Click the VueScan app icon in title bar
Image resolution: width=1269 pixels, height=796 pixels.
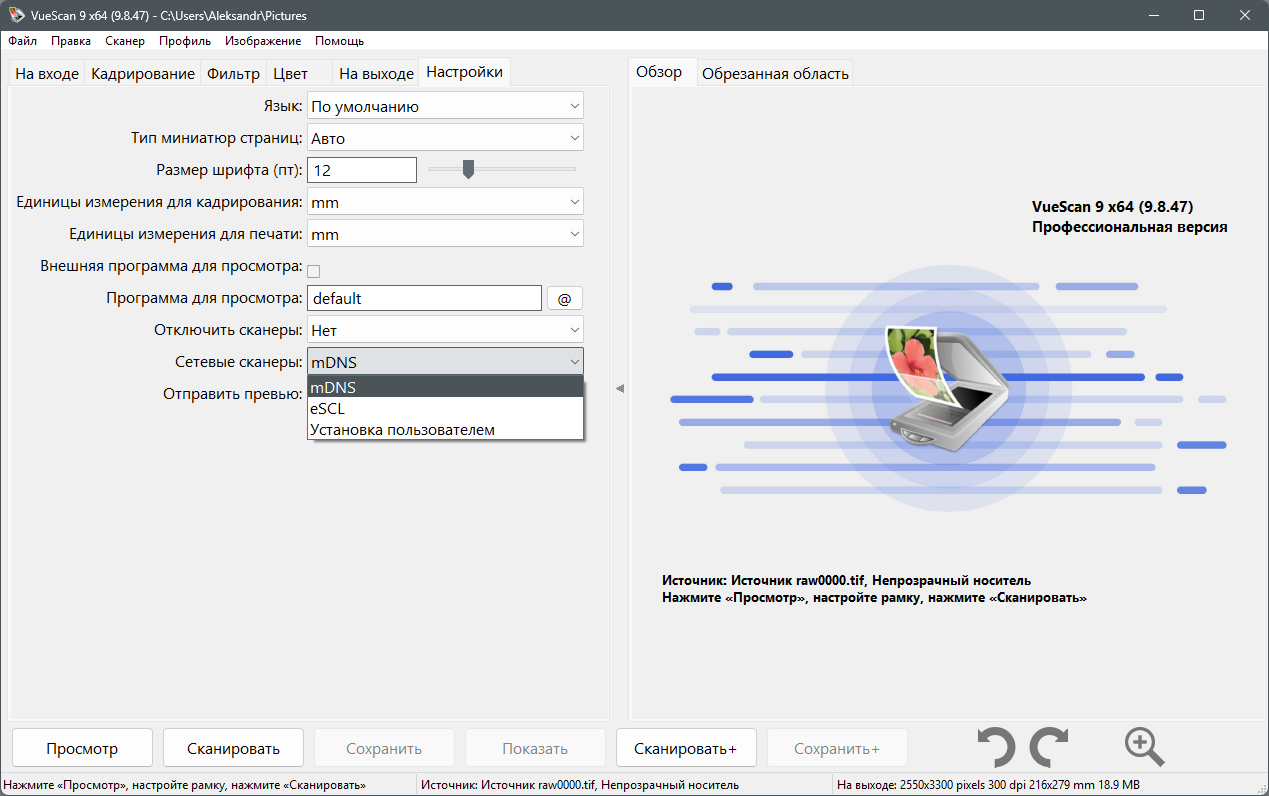pos(16,16)
